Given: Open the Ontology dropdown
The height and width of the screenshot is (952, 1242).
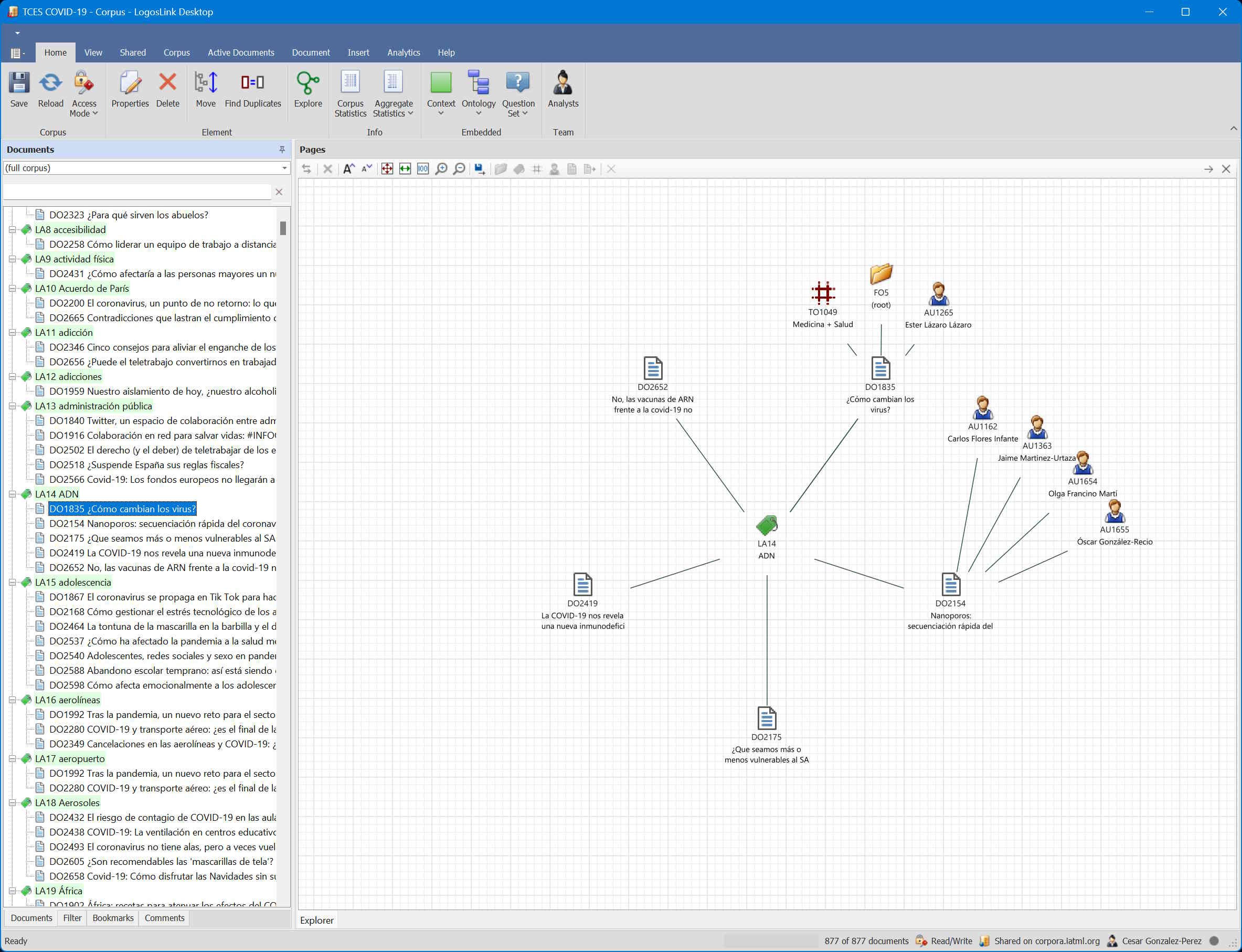Looking at the screenshot, I should [479, 94].
